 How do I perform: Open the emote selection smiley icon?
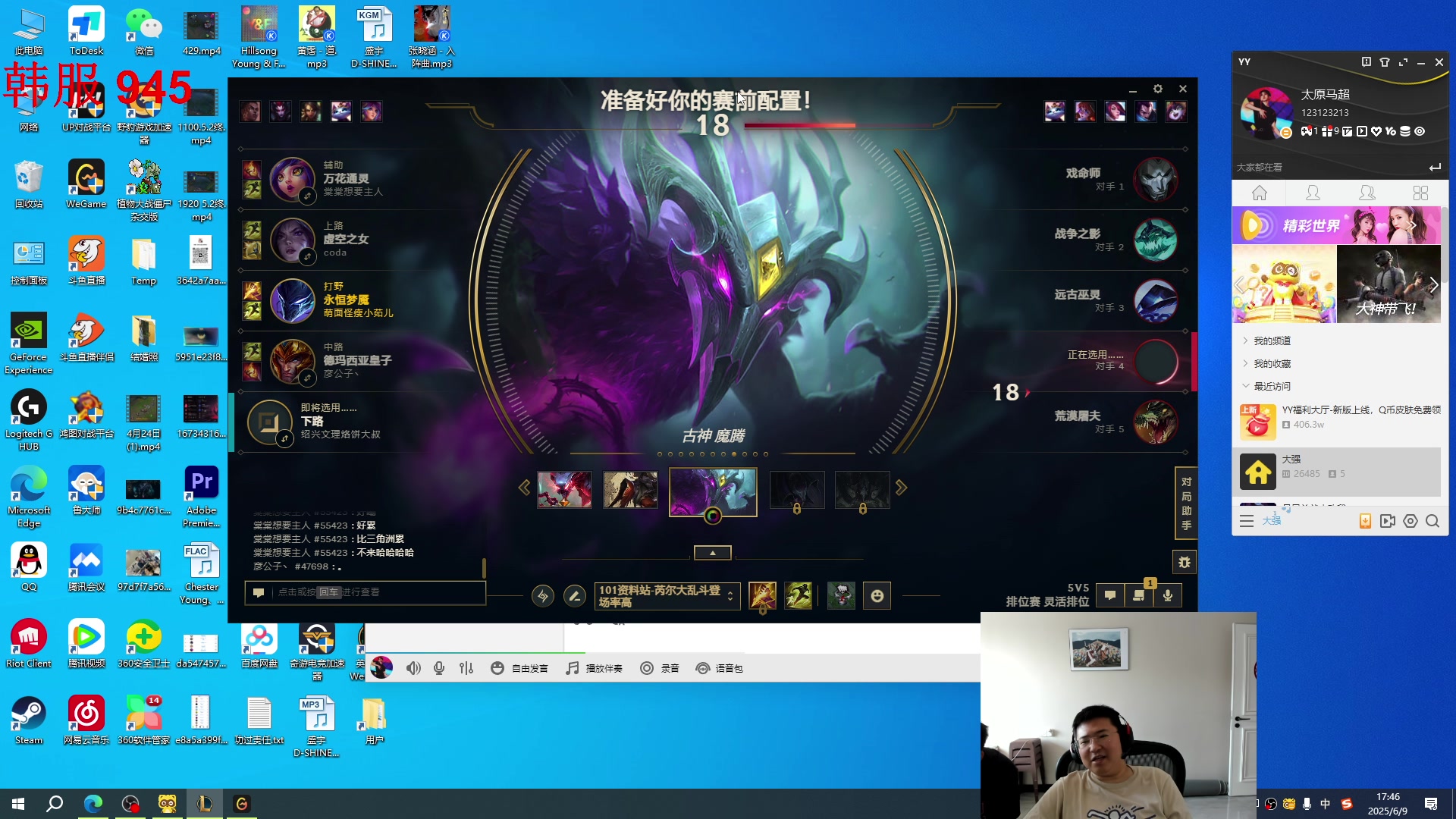click(x=877, y=596)
